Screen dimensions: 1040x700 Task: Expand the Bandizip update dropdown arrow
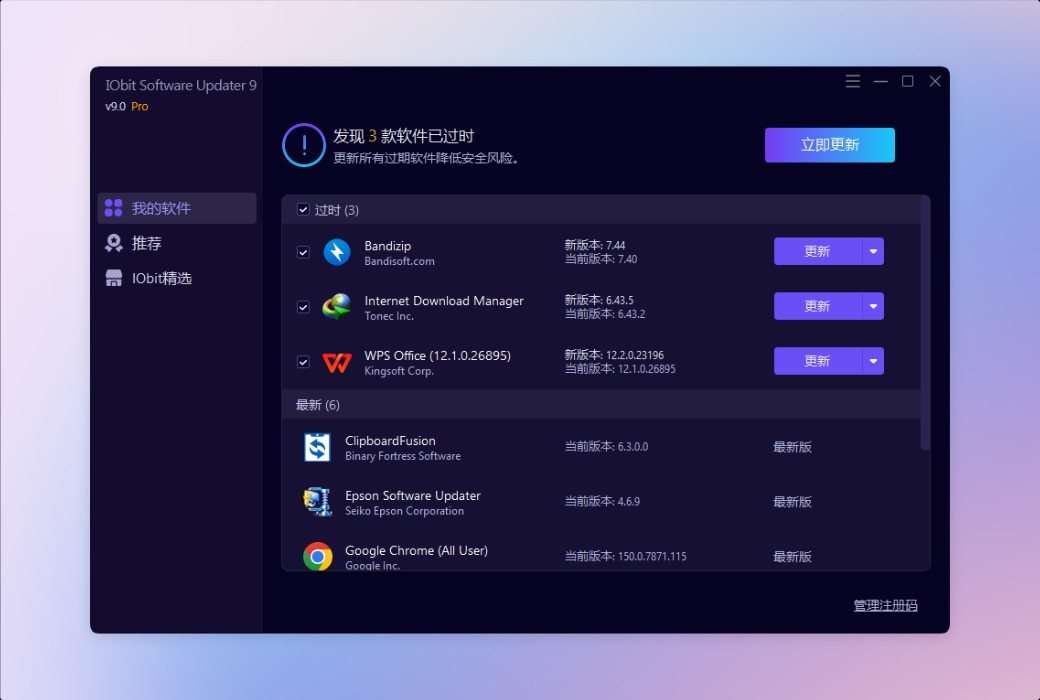click(874, 251)
